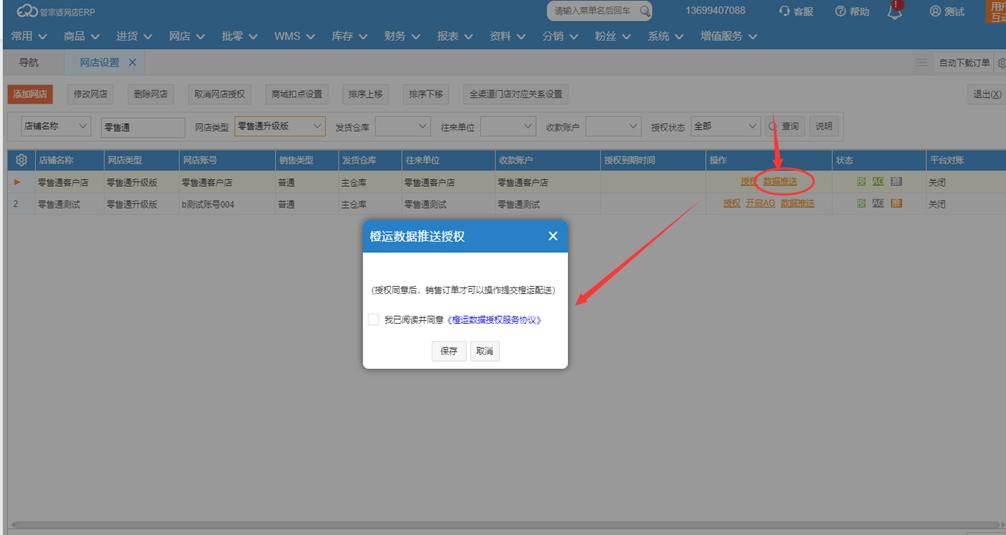1006x535 pixels.
Task: Open the 测试 user account icon
Action: pos(935,11)
